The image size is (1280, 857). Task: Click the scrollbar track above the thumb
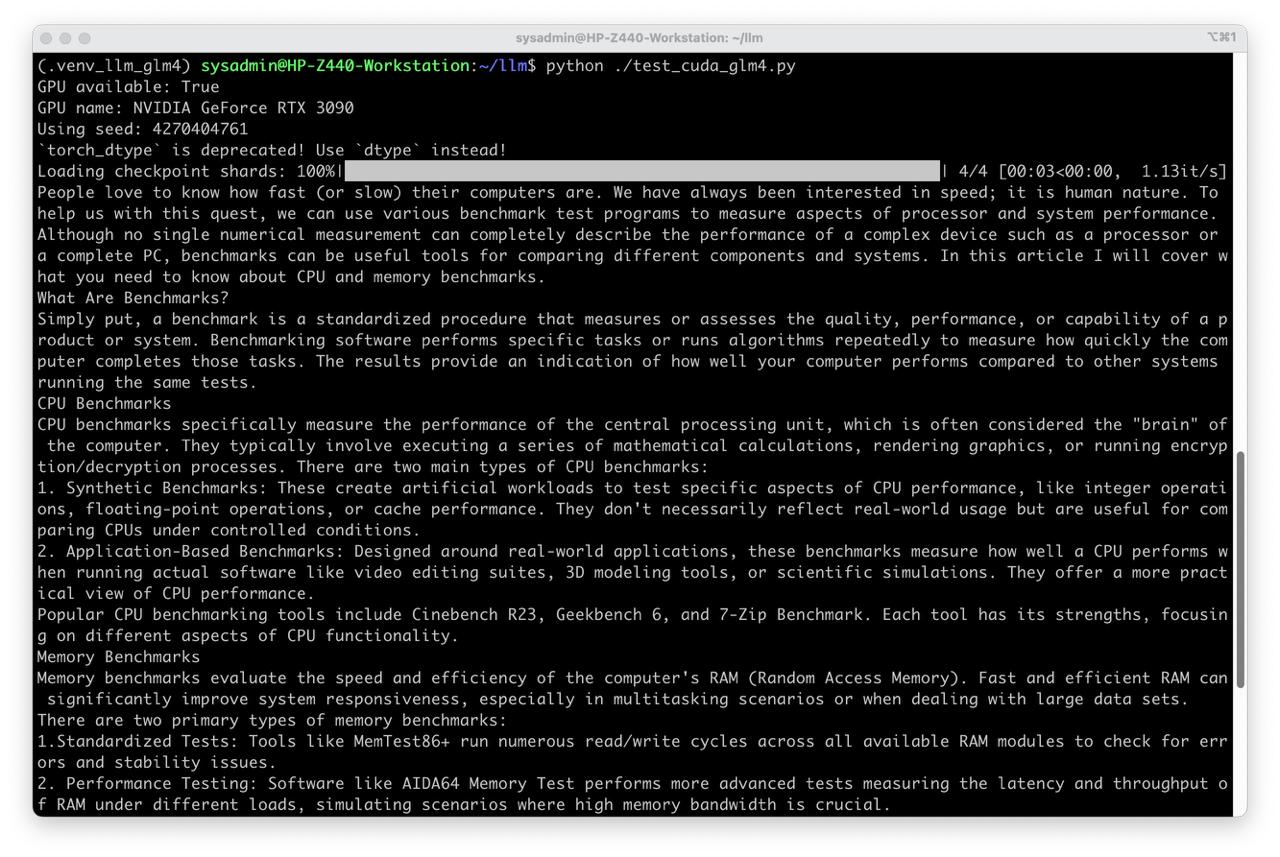pos(1240,250)
